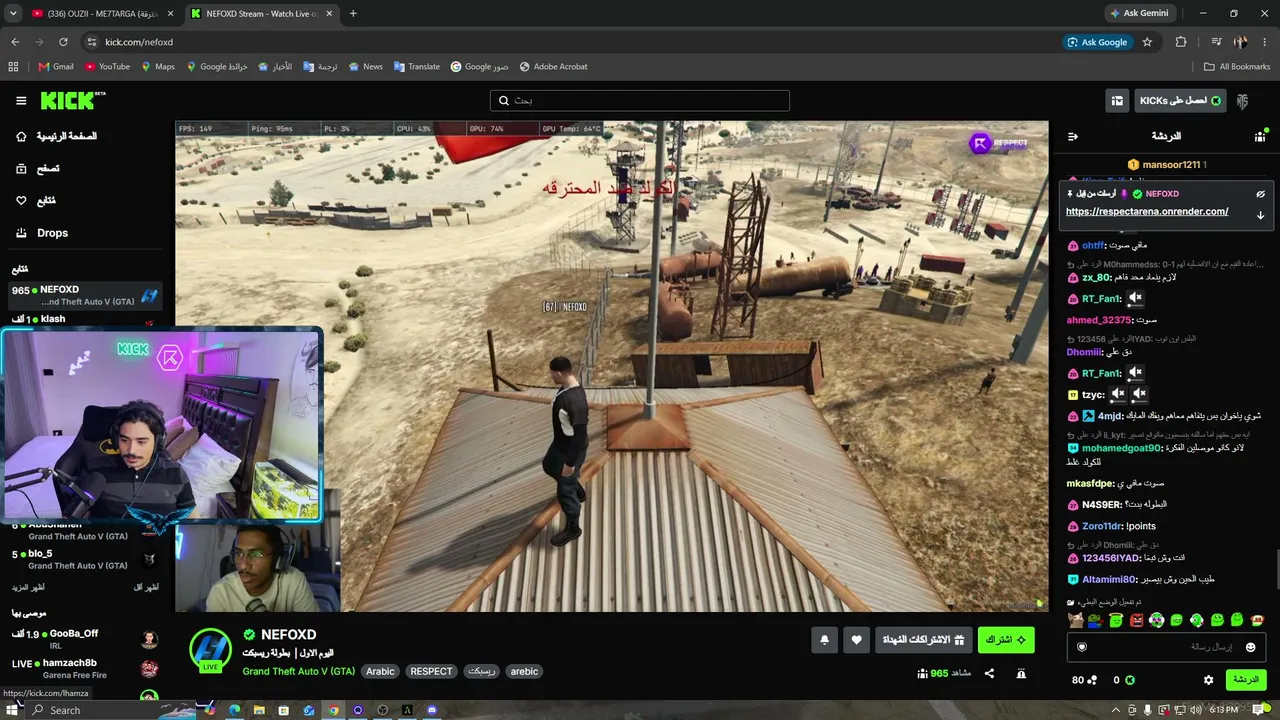Select the RESPECT stream tag
Viewport: 1280px width, 720px height.
click(x=431, y=671)
